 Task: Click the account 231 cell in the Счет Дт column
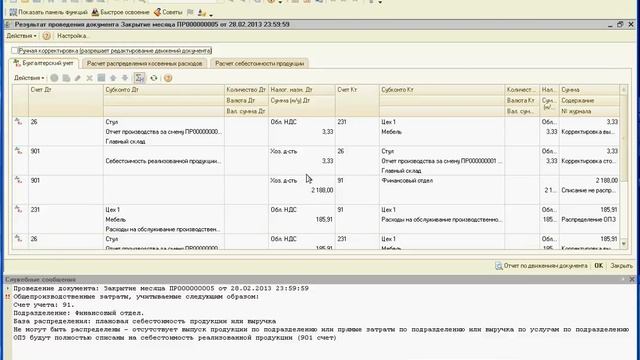(x=66, y=210)
